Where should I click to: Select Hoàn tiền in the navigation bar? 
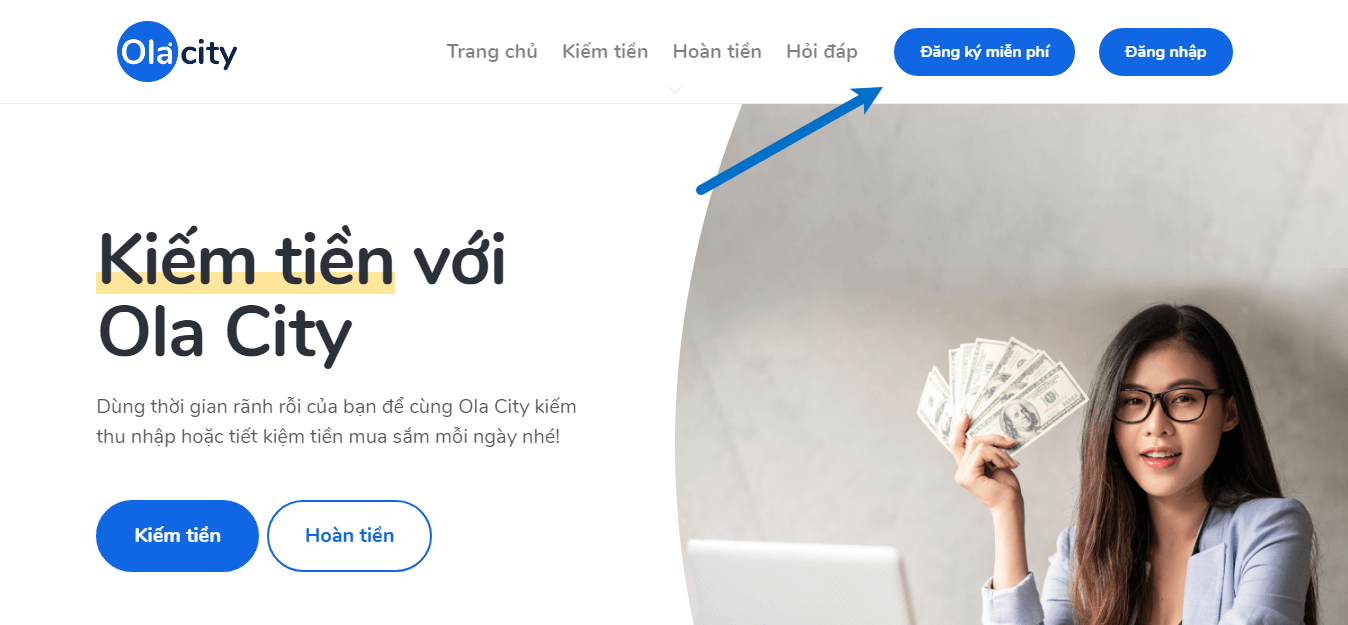717,51
